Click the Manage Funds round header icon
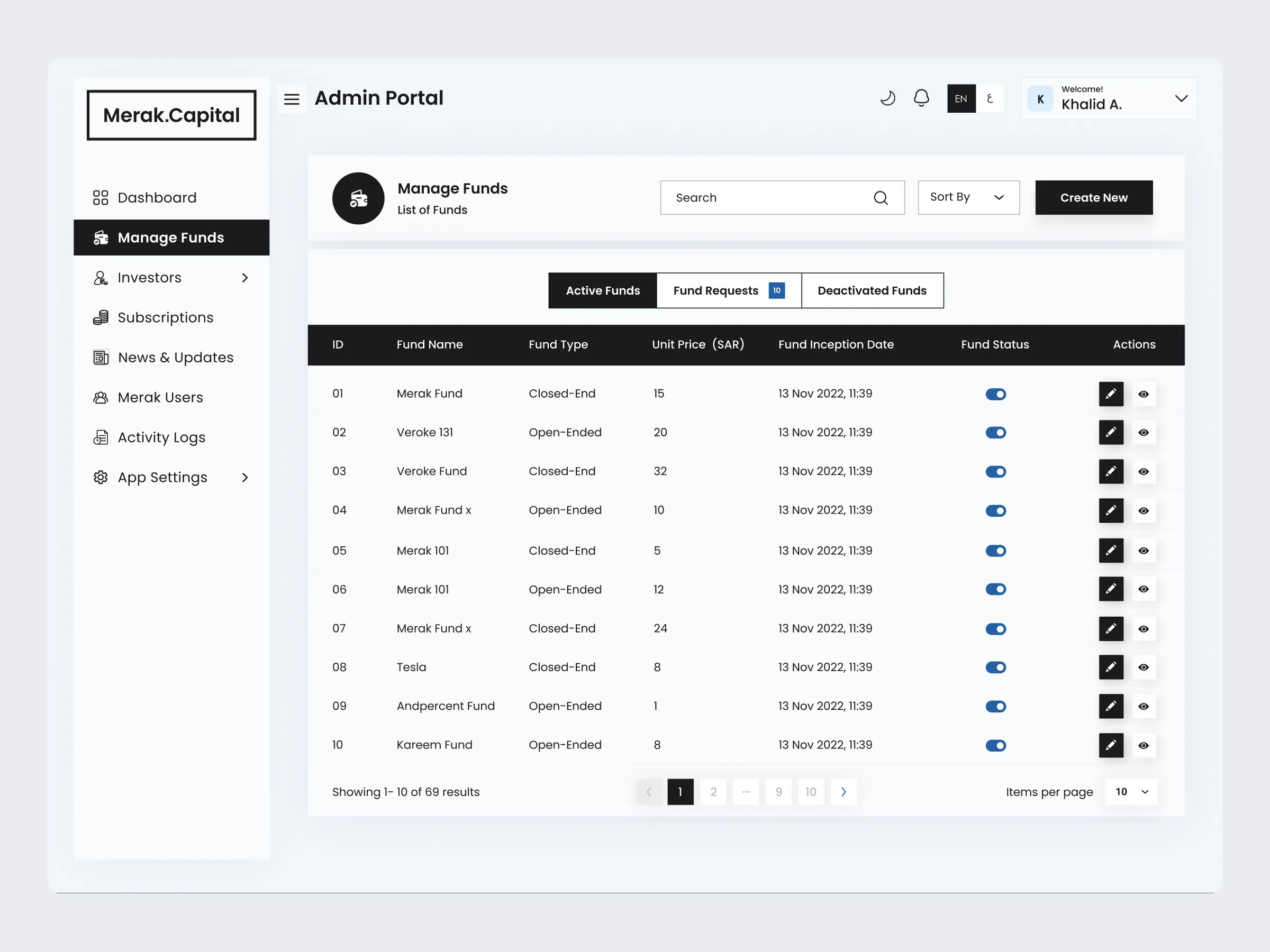Image resolution: width=1270 pixels, height=952 pixels. pos(358,198)
